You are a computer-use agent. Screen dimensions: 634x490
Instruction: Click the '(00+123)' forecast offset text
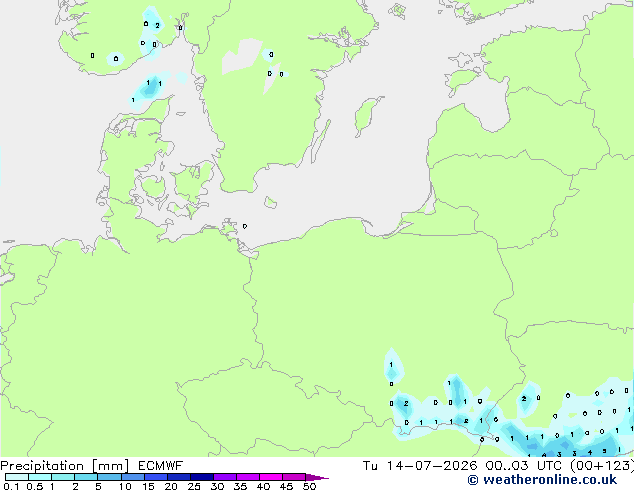tap(602, 466)
